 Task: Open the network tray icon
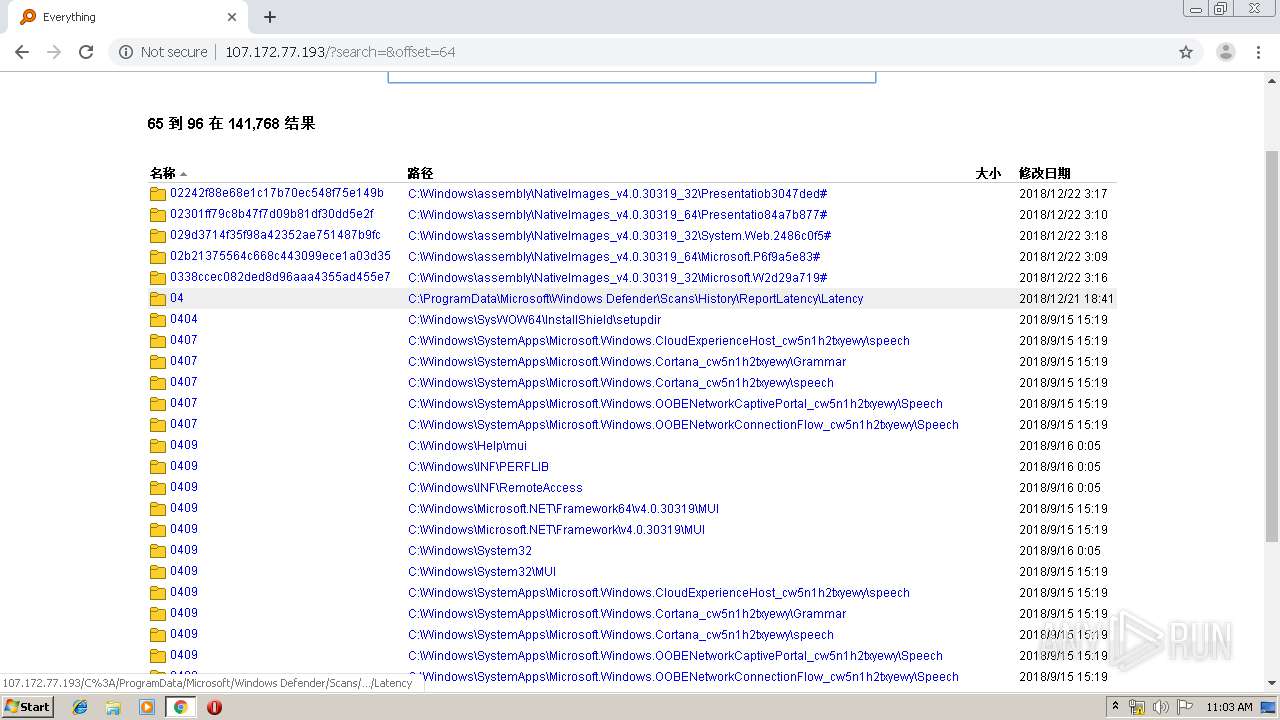[1137, 707]
